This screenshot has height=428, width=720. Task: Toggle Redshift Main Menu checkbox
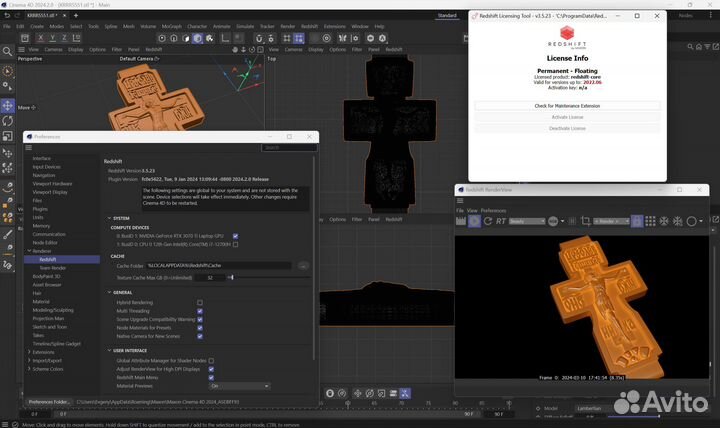pyautogui.click(x=211, y=377)
